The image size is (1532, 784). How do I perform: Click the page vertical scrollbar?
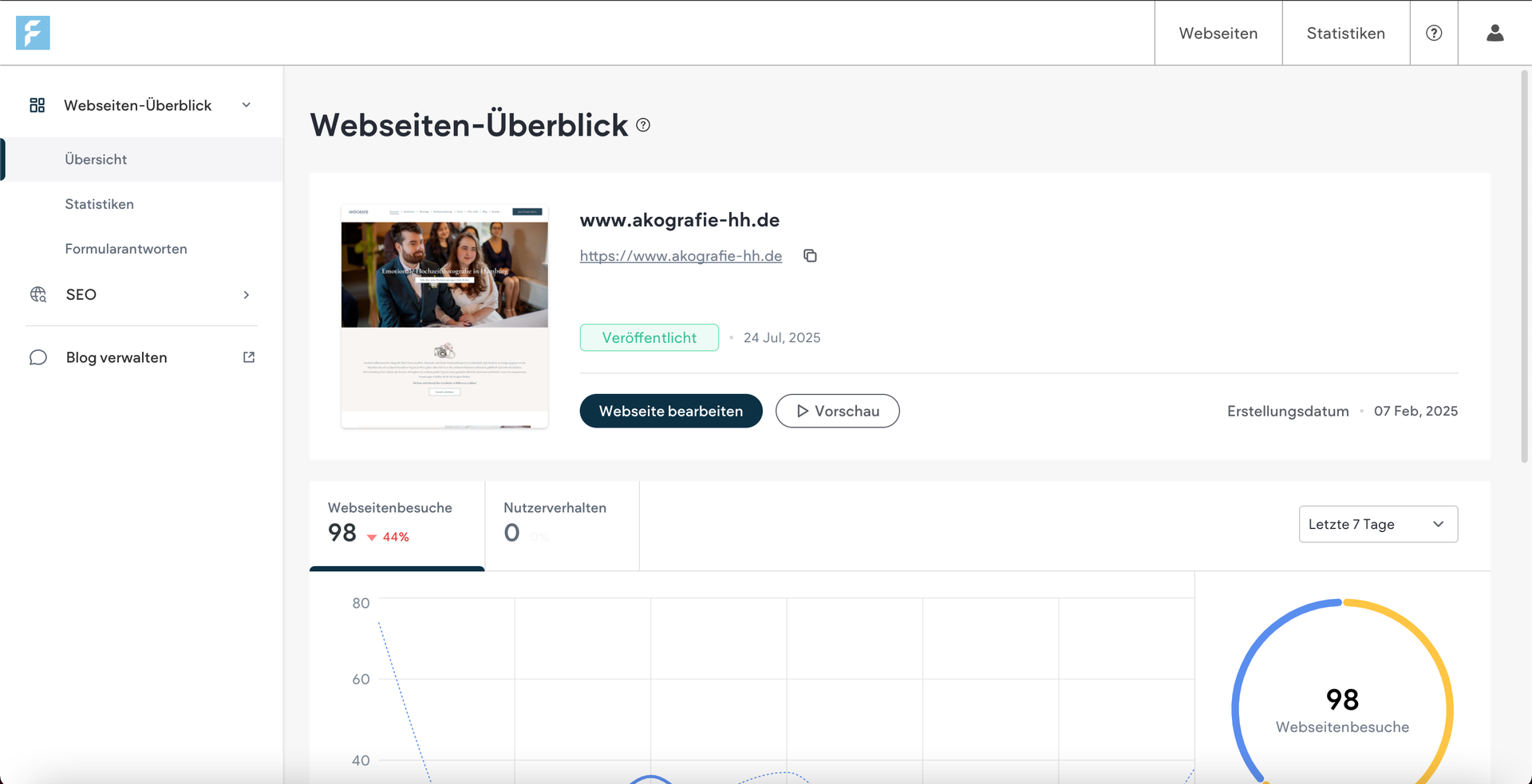(x=1524, y=267)
